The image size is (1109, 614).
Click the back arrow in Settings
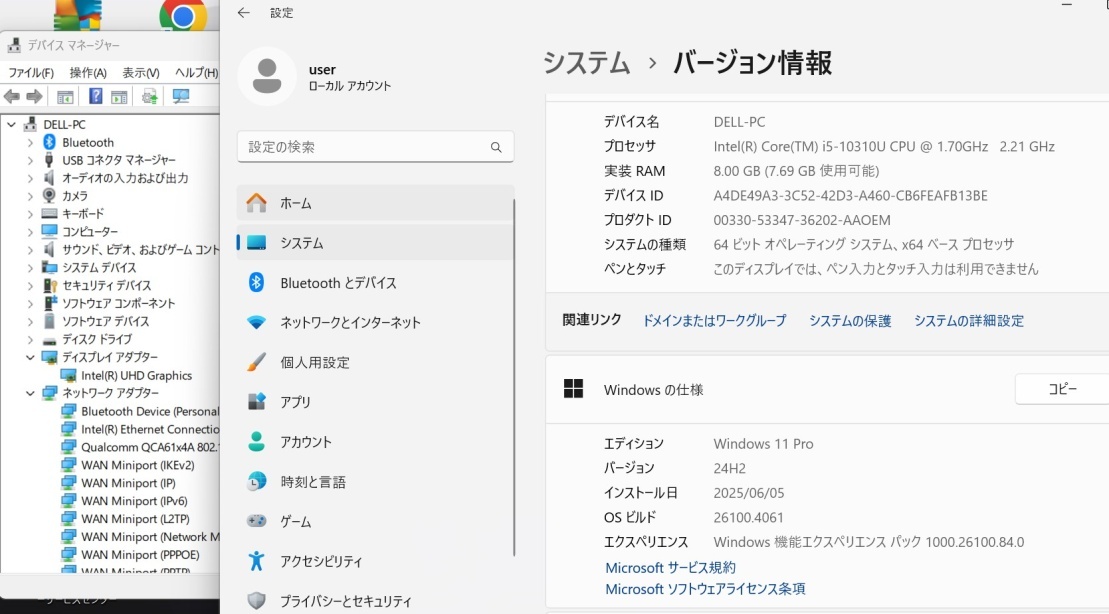pyautogui.click(x=243, y=13)
